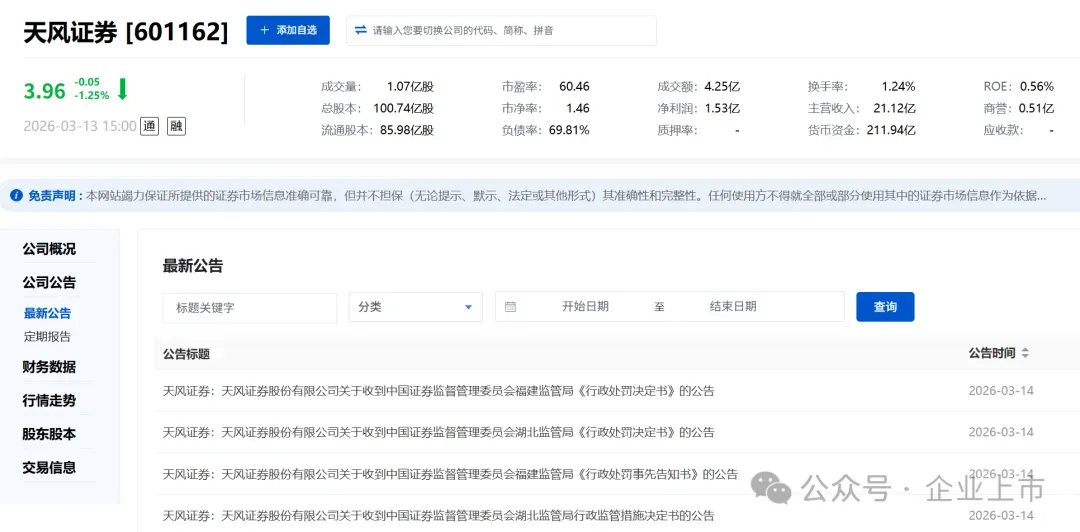Screen dimensions: 1080x532
Task: Focus the company code search field
Action: click(501, 30)
